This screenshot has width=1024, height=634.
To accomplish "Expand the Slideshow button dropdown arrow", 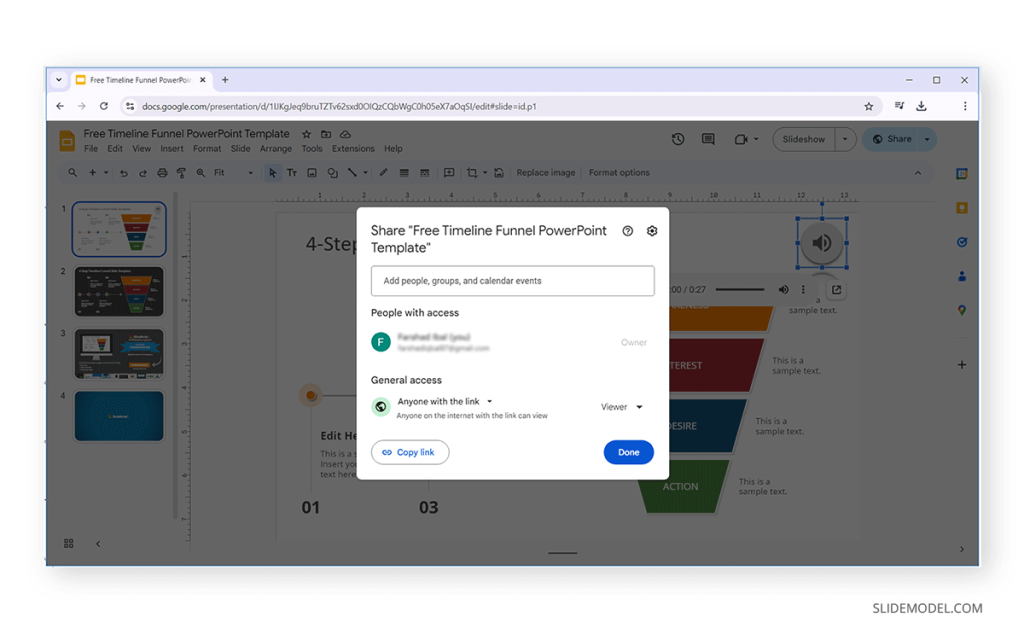I will (843, 139).
